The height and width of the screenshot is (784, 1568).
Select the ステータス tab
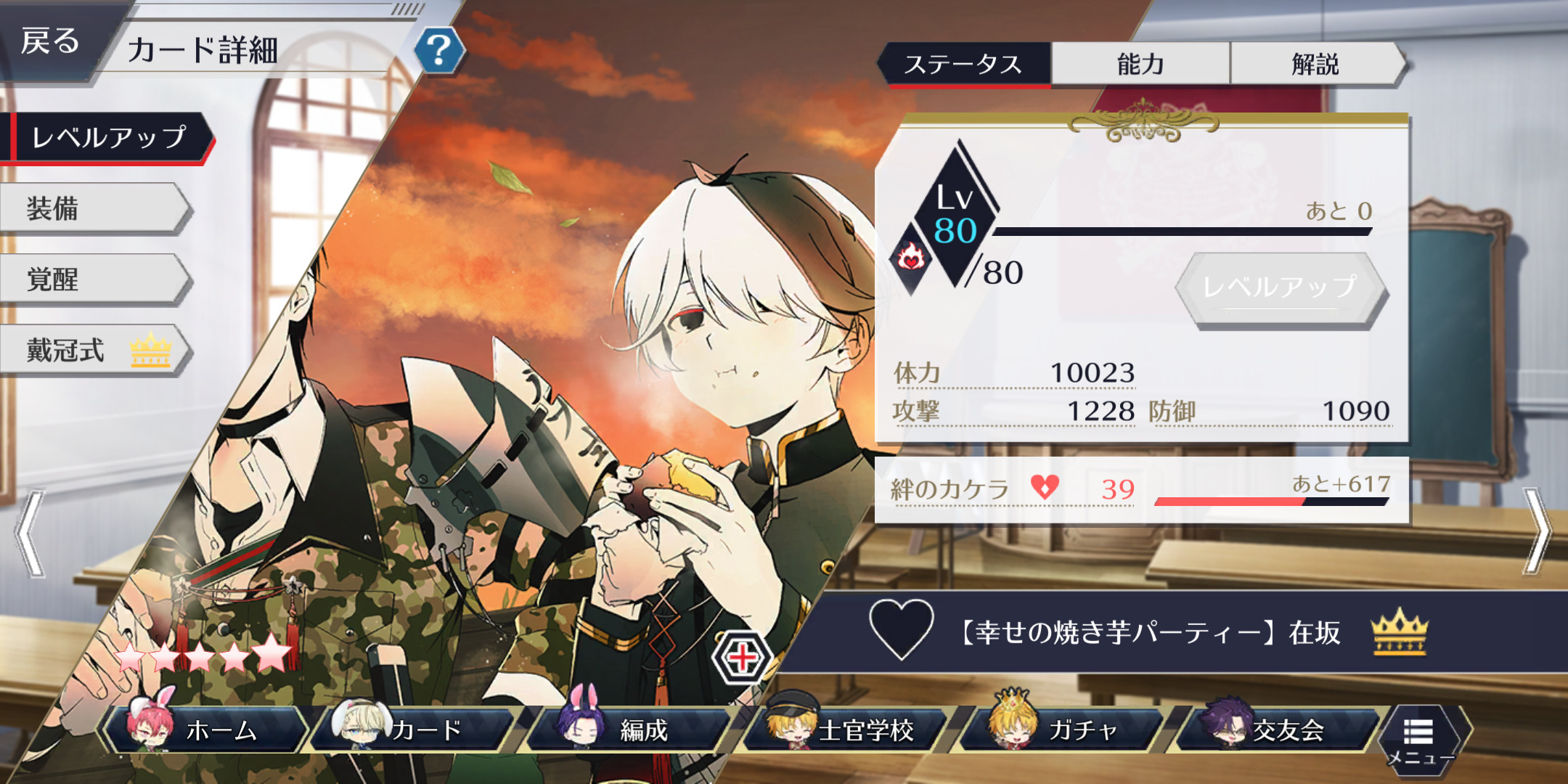tap(964, 64)
